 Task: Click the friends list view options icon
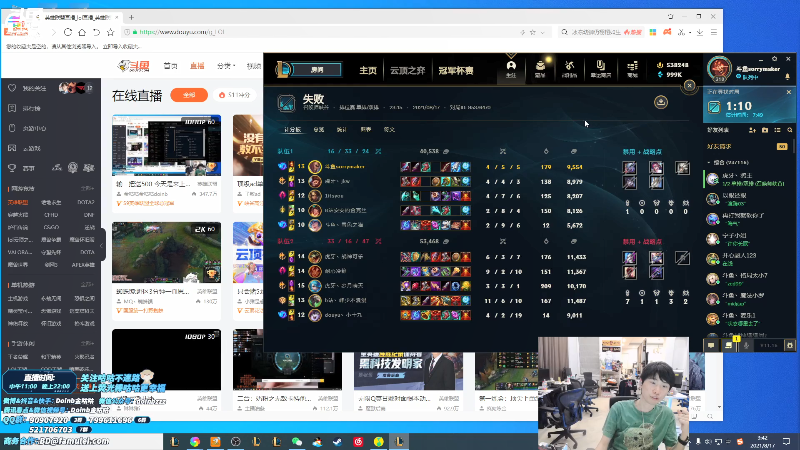pos(777,130)
